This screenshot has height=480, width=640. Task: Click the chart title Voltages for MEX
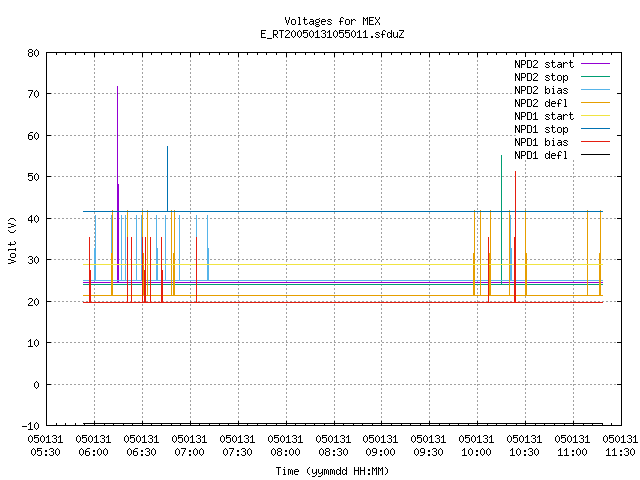point(332,21)
